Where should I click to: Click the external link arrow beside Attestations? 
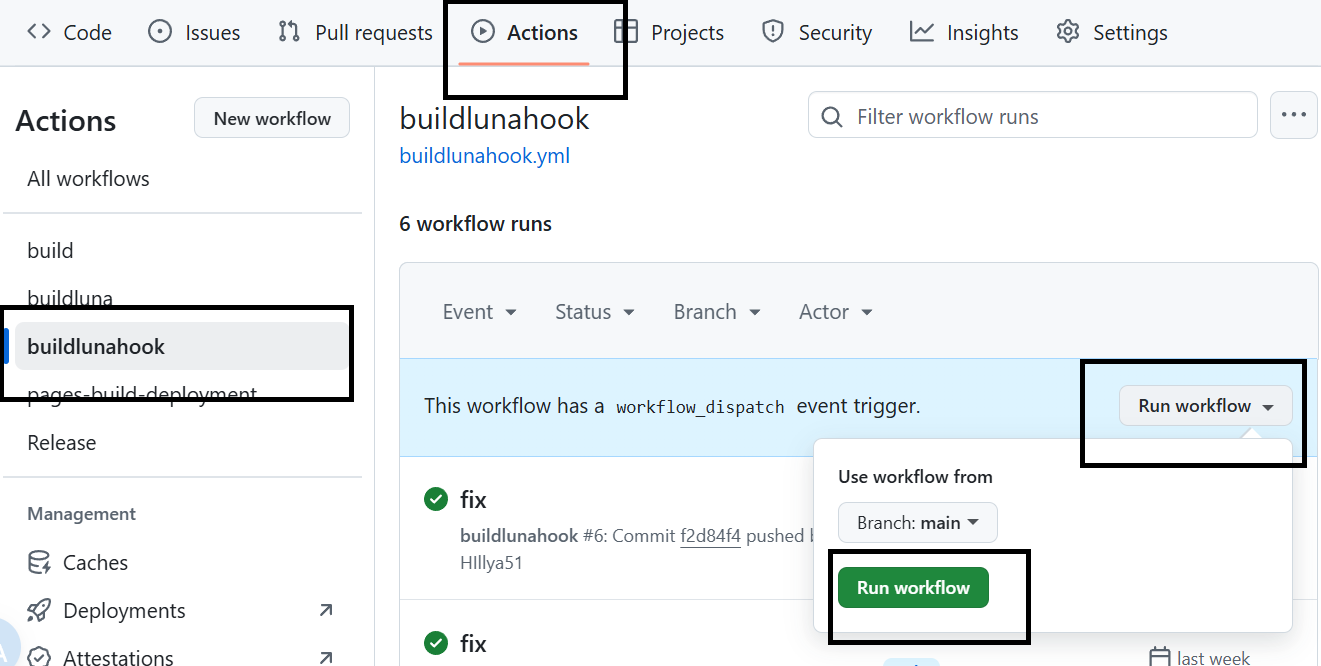[325, 657]
